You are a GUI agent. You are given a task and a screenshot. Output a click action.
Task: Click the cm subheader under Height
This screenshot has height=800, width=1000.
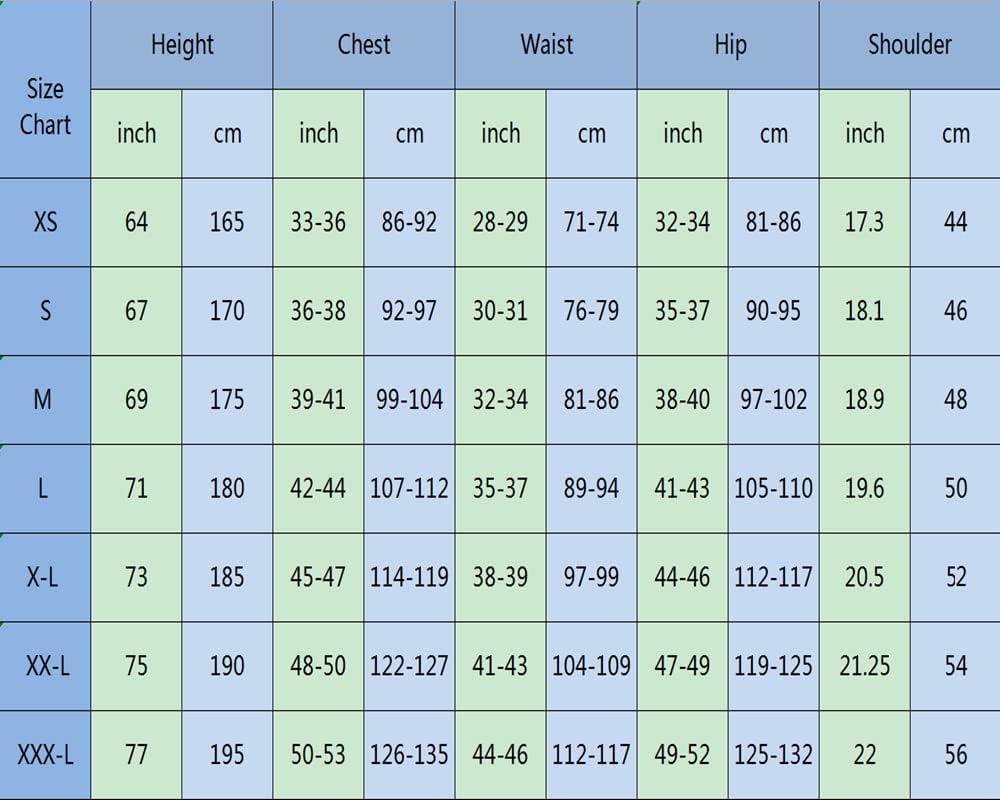tap(227, 134)
